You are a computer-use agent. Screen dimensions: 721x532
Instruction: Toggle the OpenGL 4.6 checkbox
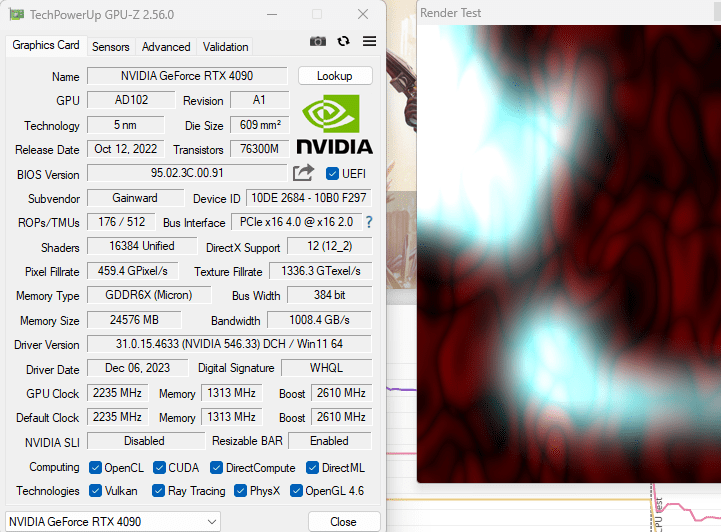(296, 491)
